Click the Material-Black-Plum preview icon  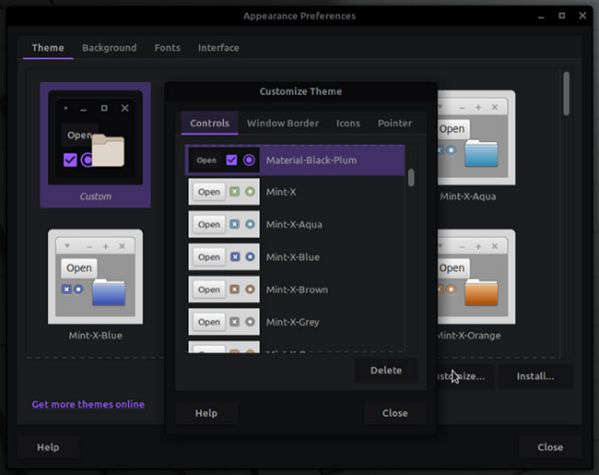click(224, 160)
